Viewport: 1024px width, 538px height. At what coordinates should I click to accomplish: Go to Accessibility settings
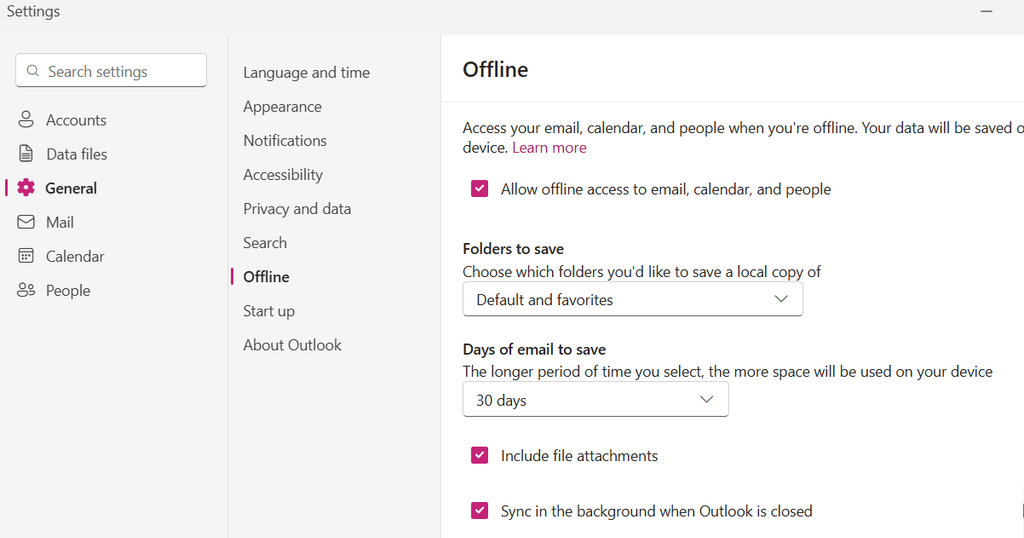283,174
